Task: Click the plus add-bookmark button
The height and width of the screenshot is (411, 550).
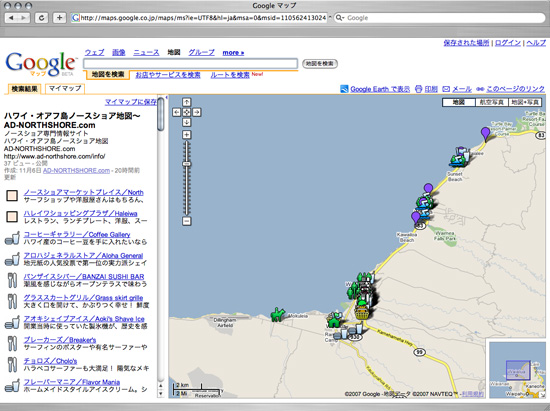Action: pyautogui.click(x=59, y=18)
